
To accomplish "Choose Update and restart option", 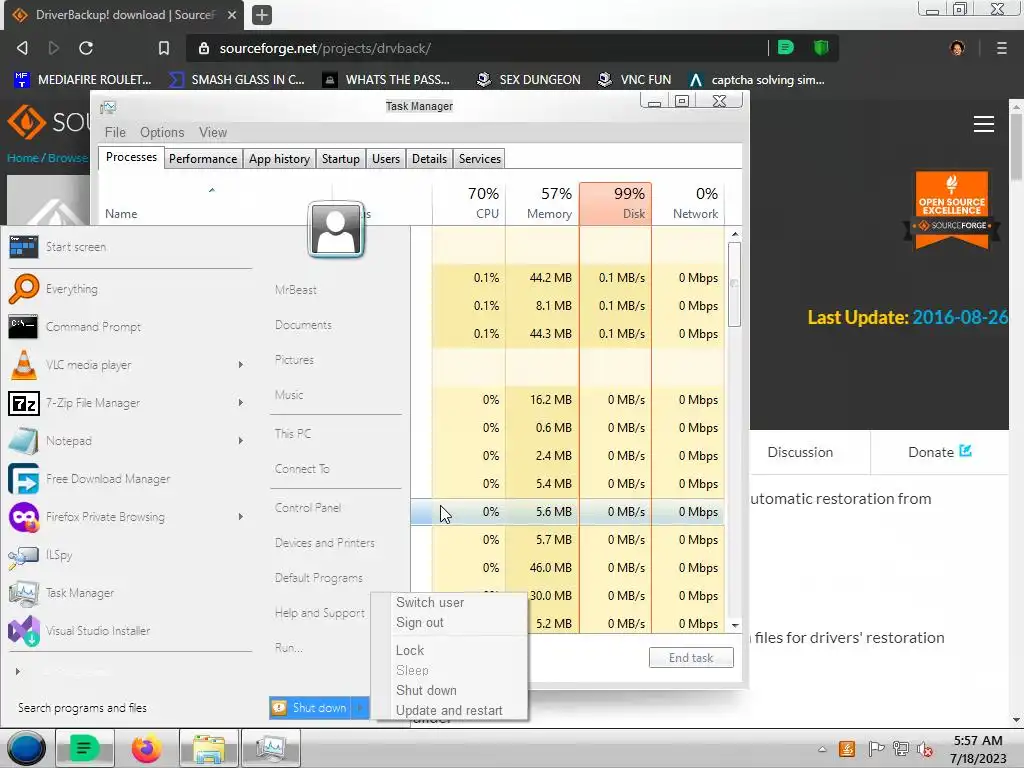I will pos(448,710).
